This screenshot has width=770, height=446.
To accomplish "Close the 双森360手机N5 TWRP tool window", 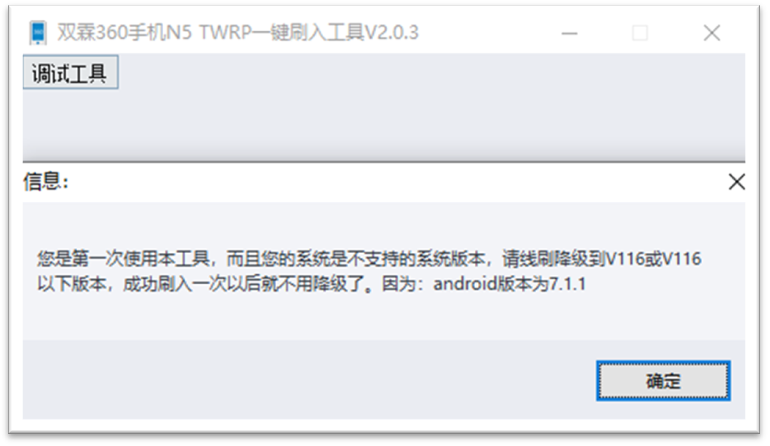I will pyautogui.click(x=712, y=33).
